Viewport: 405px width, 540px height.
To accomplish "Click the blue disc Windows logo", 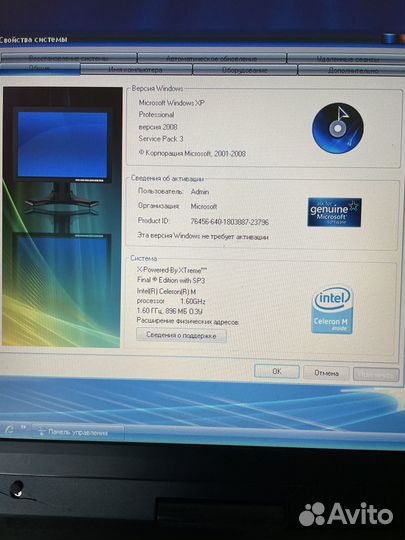I will click(x=338, y=128).
